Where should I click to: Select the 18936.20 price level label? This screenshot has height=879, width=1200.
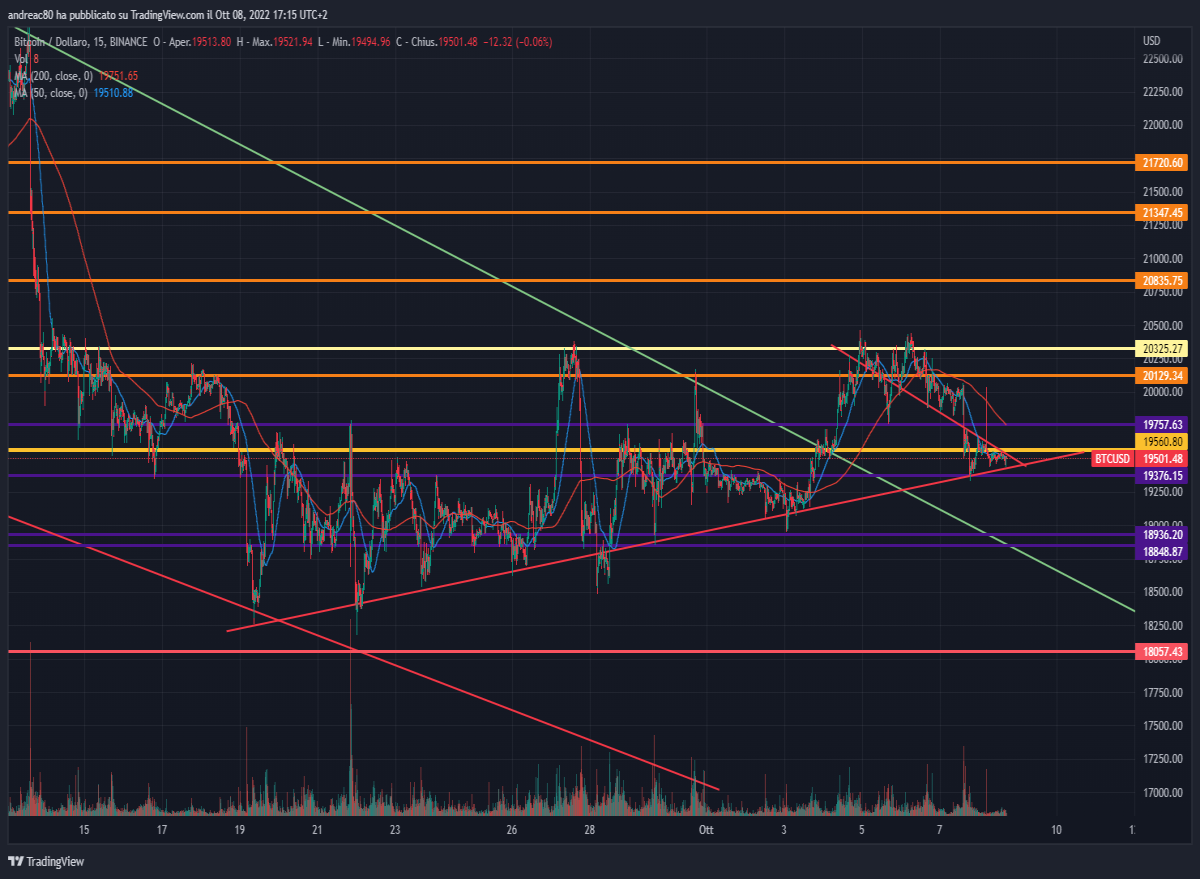click(x=1163, y=535)
